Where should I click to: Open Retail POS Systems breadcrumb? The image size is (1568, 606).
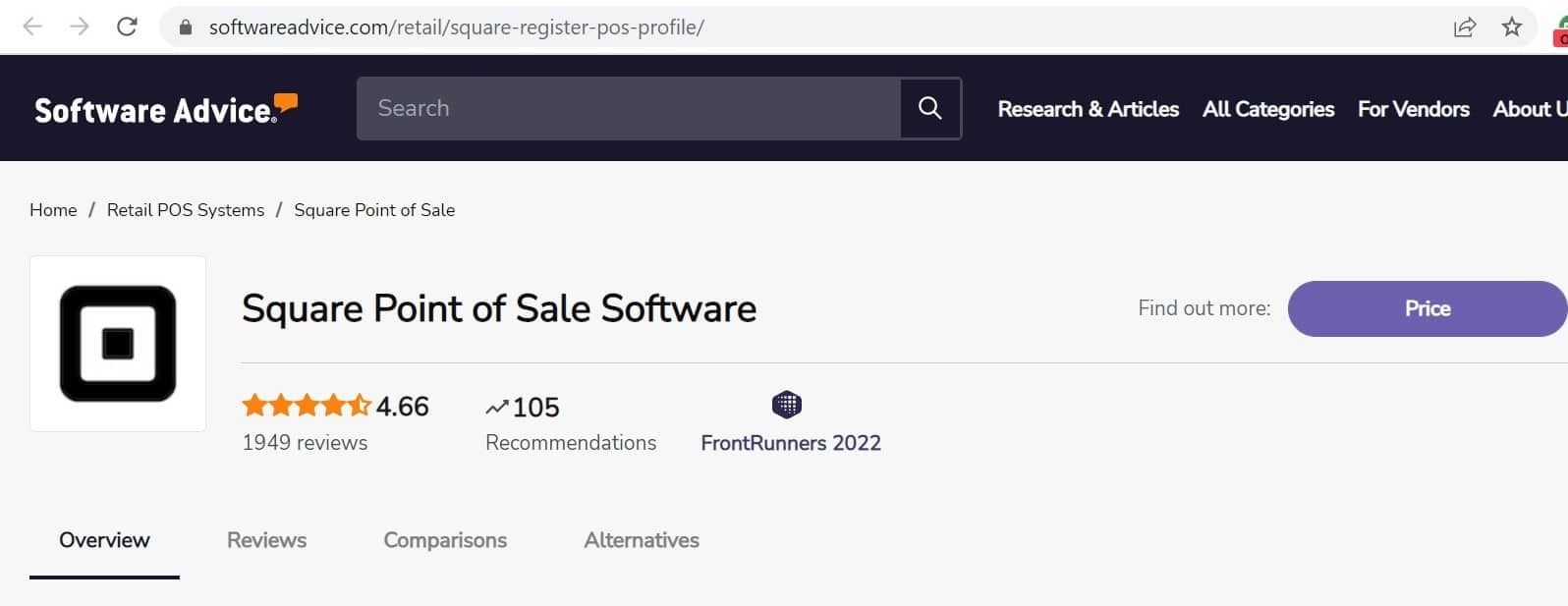pyautogui.click(x=186, y=210)
